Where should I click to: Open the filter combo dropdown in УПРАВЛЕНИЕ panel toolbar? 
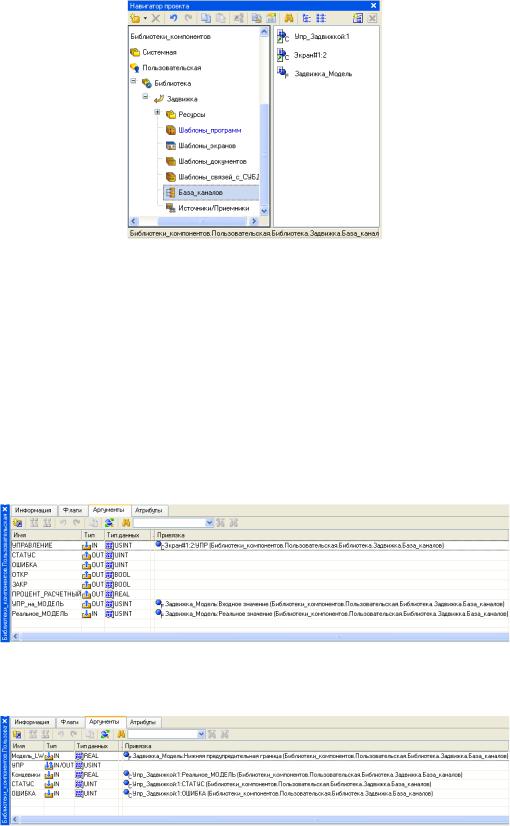tap(209, 523)
